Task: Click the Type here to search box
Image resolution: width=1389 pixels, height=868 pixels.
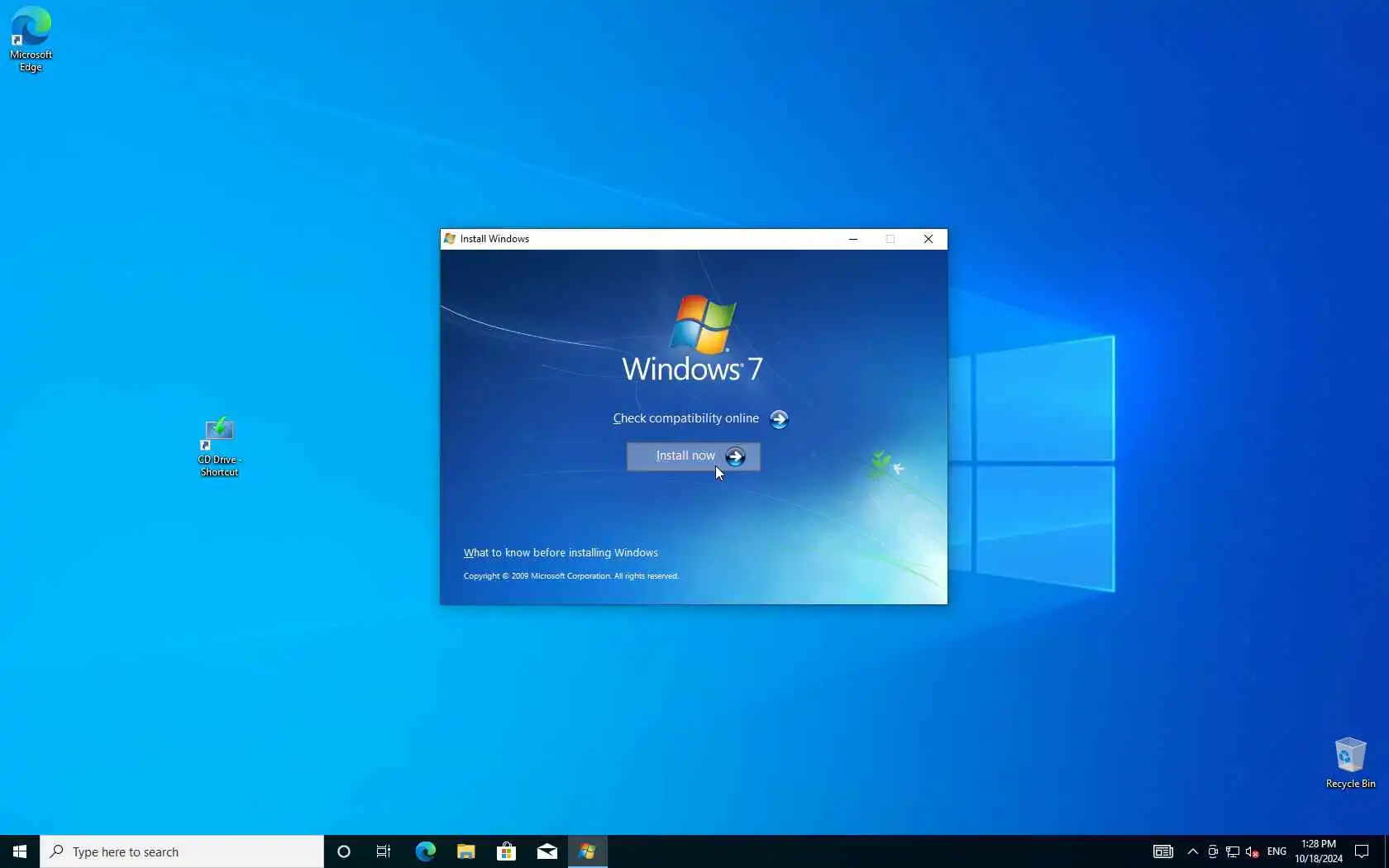Action: [x=182, y=851]
